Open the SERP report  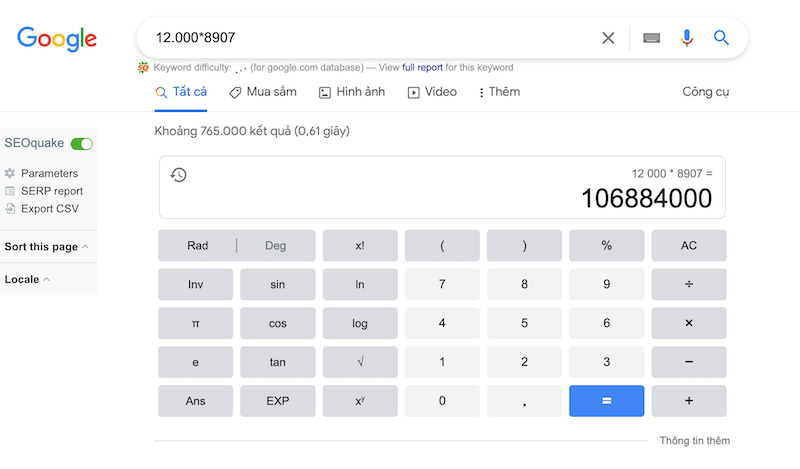coord(52,191)
